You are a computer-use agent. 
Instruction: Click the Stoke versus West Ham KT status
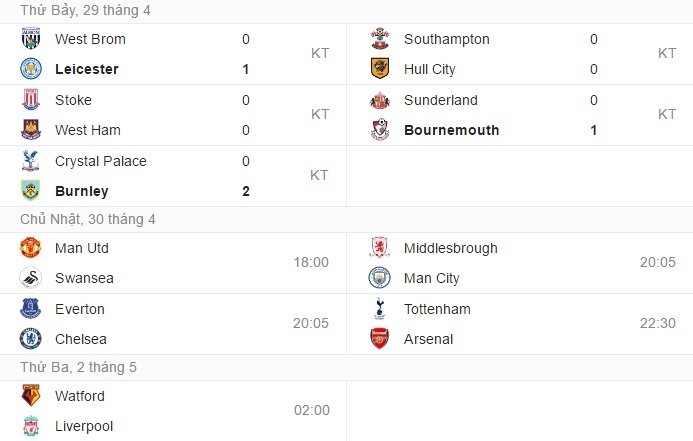320,114
